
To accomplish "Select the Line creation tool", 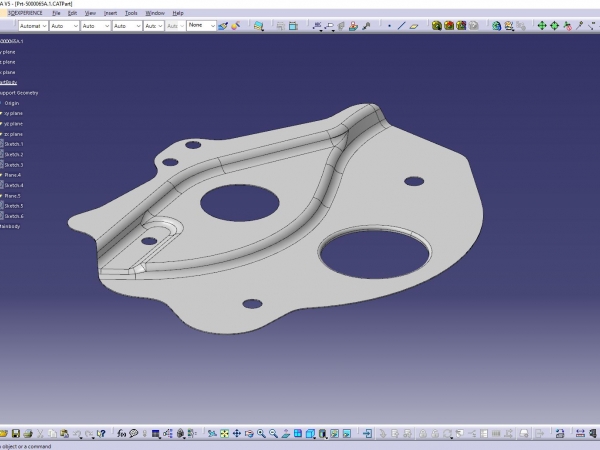I will click(401, 26).
